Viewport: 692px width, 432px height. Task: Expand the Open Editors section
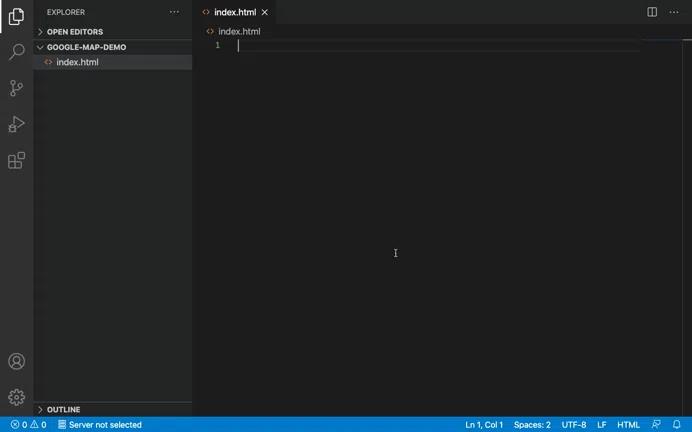74,32
